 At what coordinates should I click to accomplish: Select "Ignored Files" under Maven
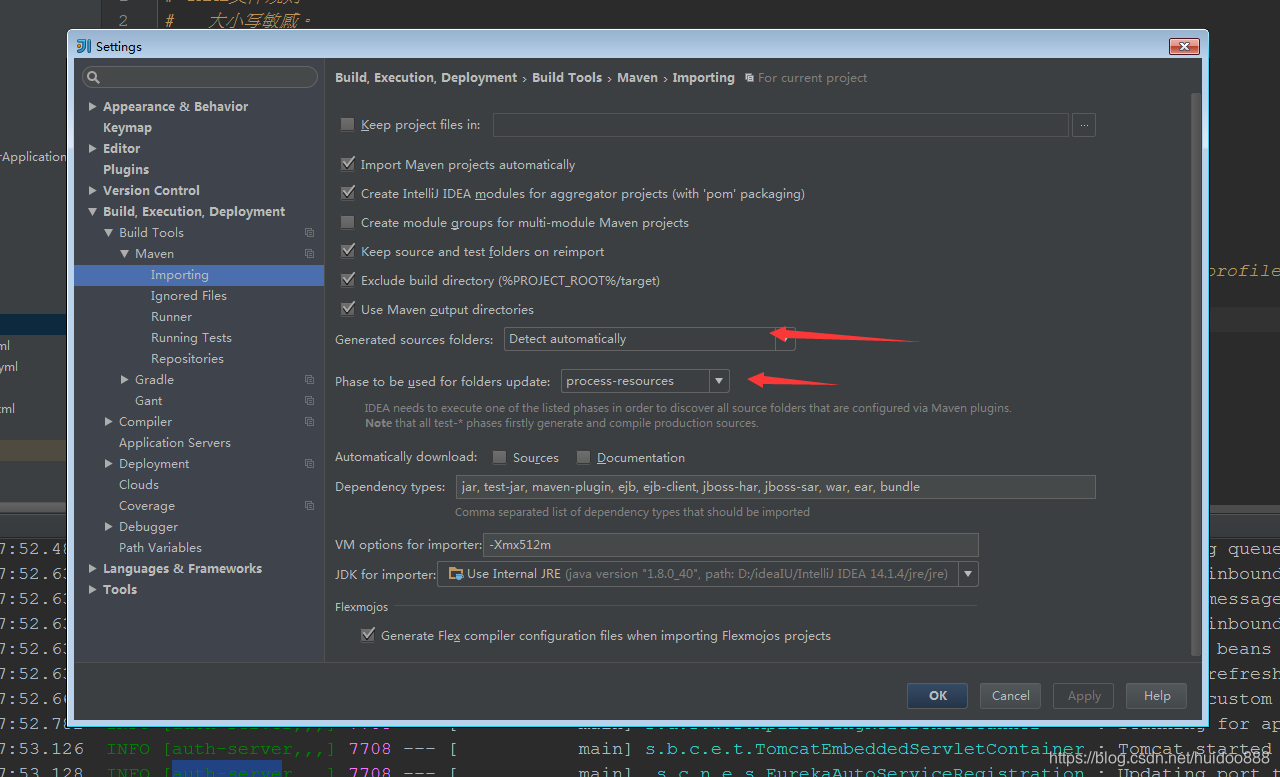(x=188, y=295)
